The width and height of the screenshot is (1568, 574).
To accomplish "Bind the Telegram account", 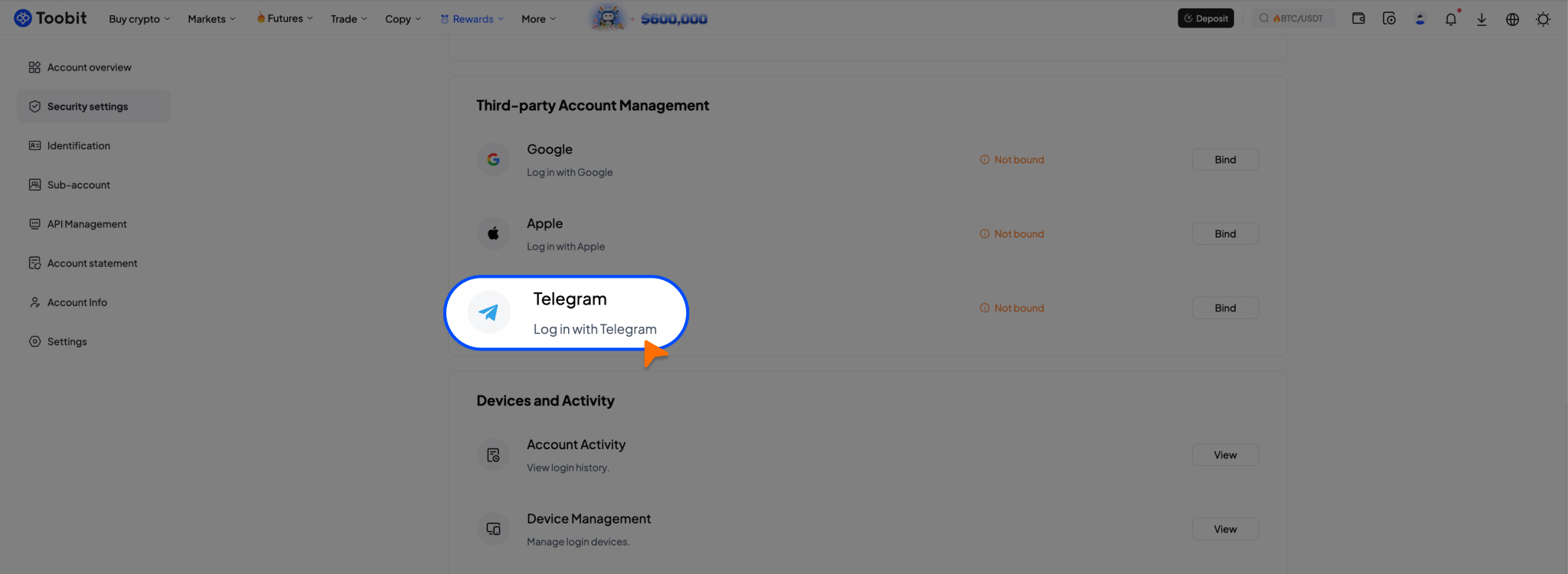I will point(1225,308).
